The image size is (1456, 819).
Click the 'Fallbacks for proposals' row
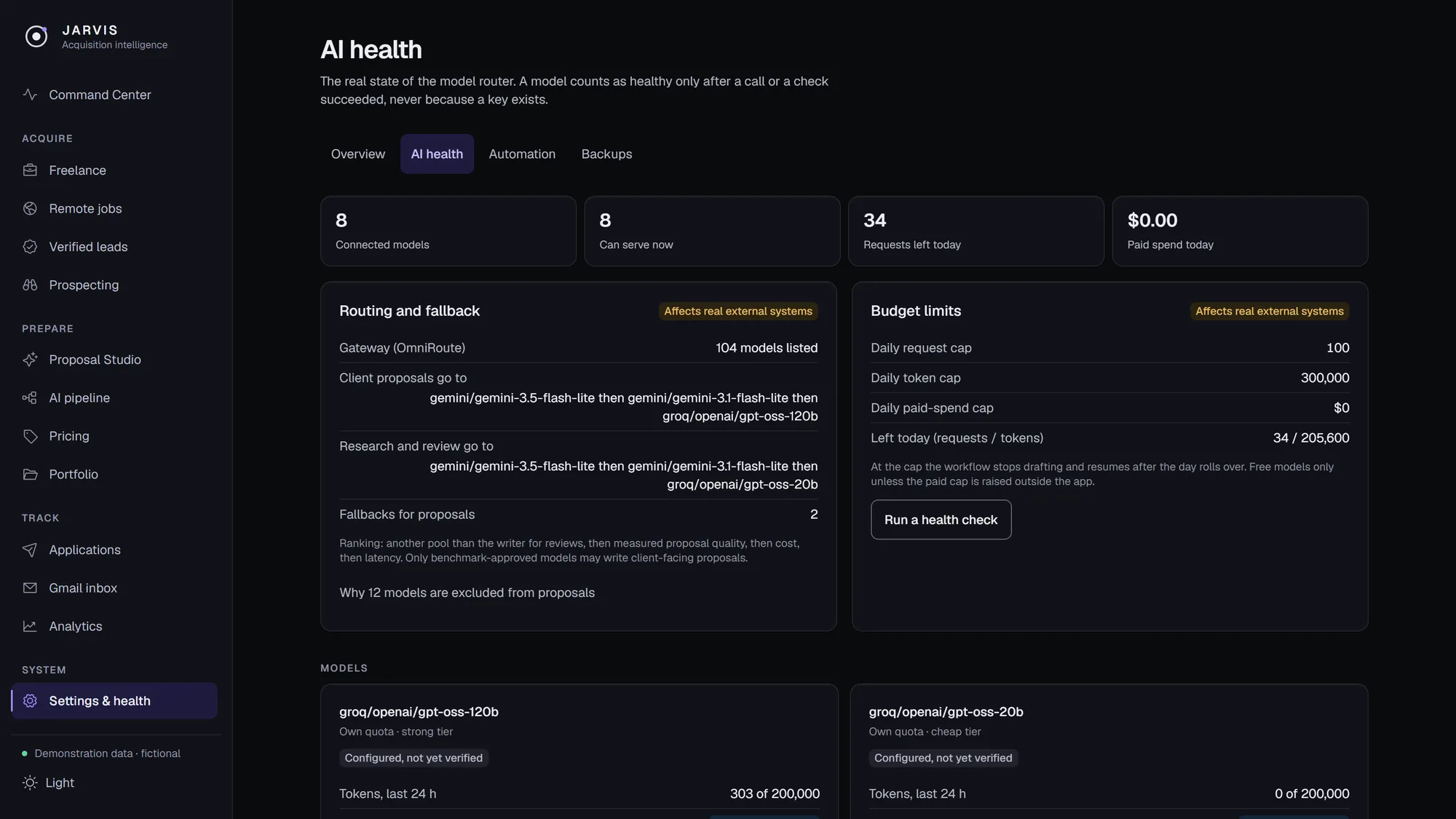579,514
